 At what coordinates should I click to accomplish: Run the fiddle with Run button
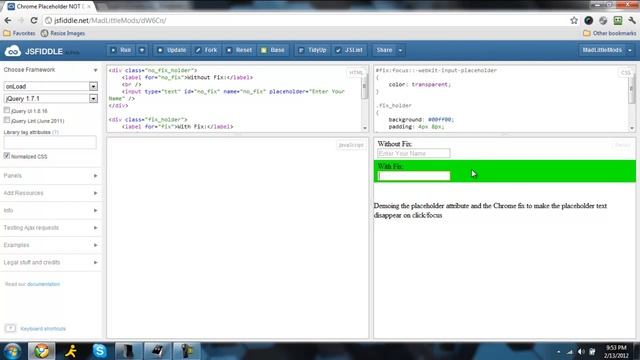point(121,50)
